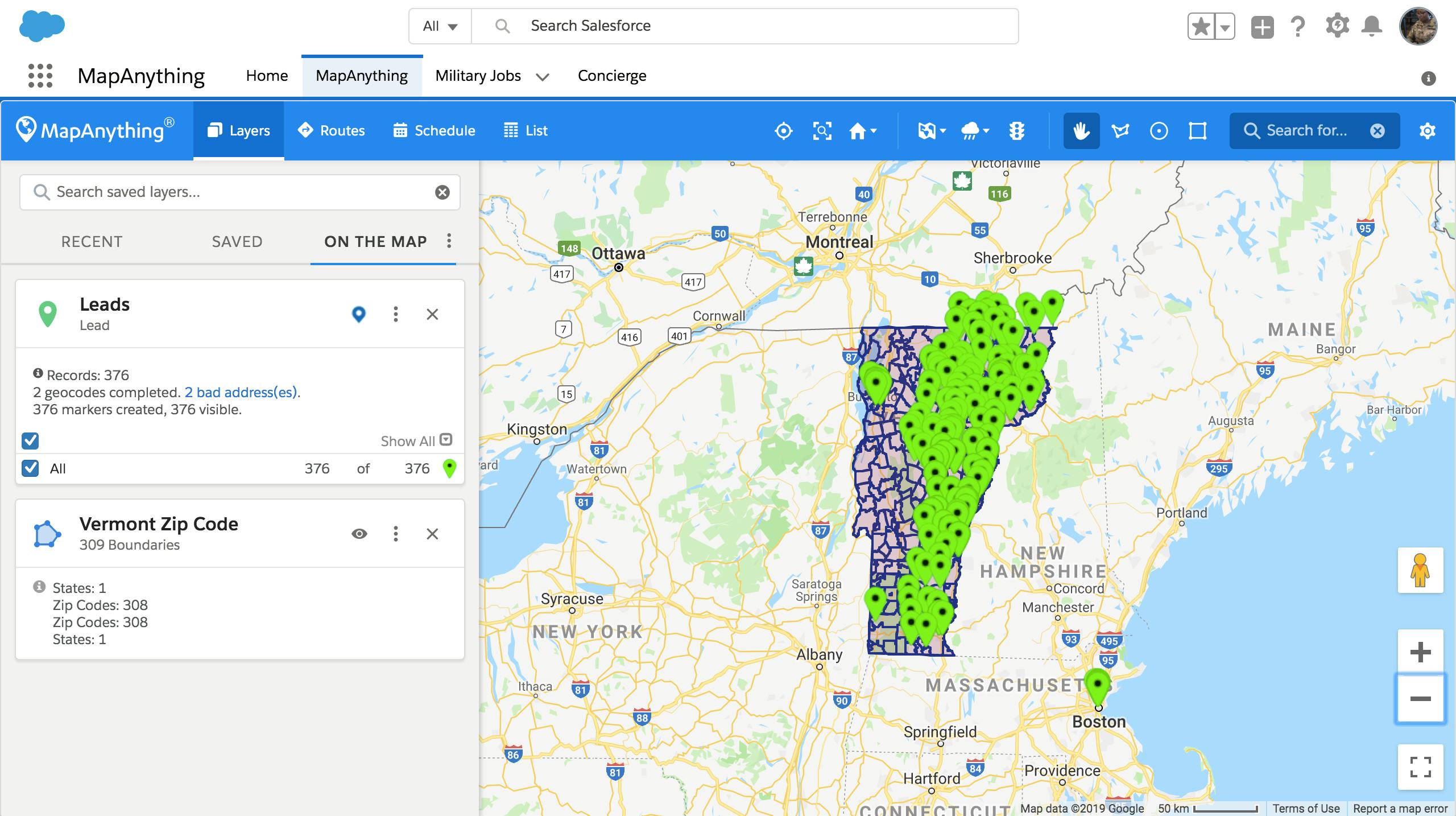Toggle fullscreen map view
This screenshot has width=1456, height=816.
pyautogui.click(x=1420, y=767)
